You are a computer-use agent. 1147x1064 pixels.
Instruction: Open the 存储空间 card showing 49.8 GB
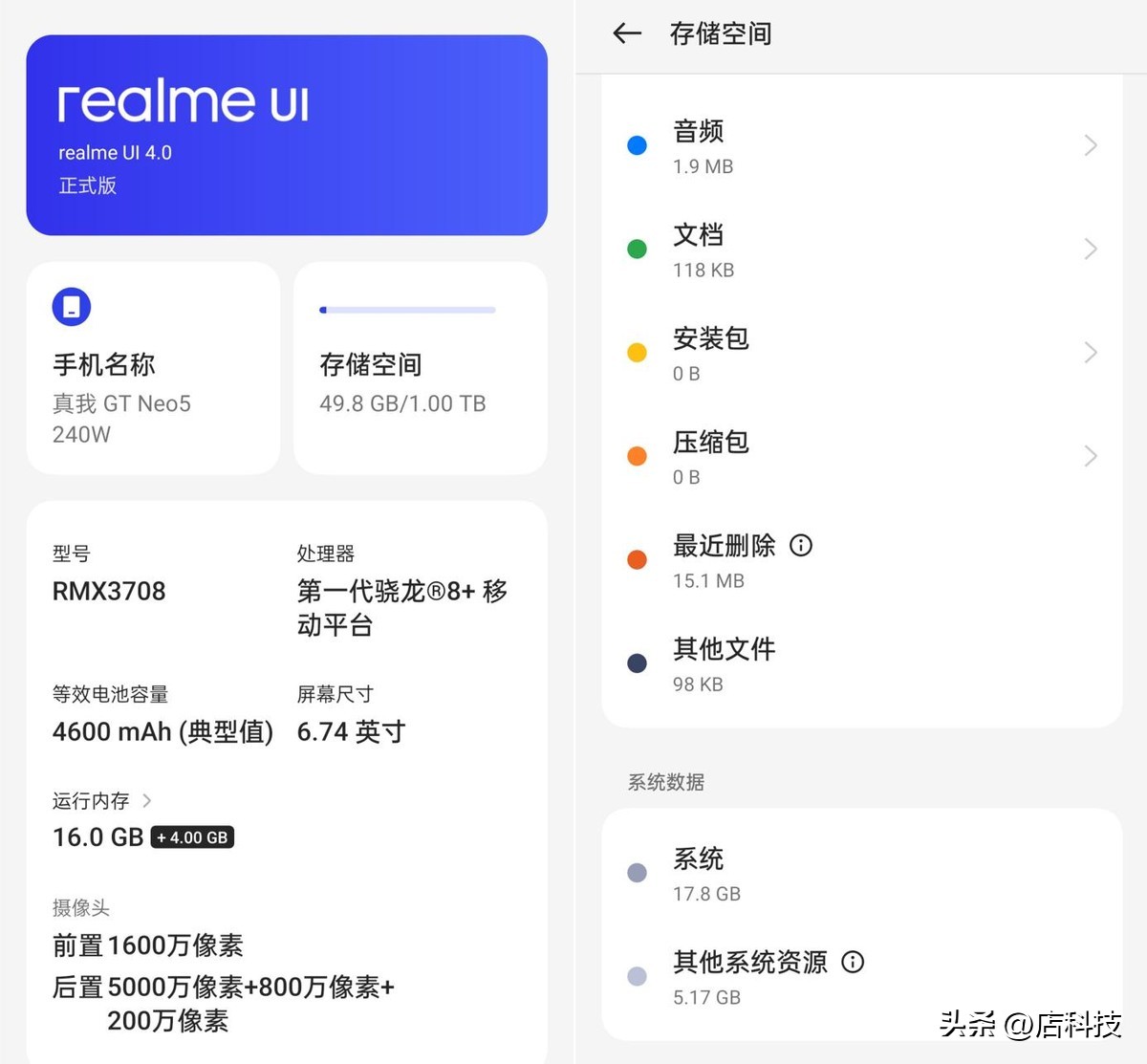tap(421, 367)
